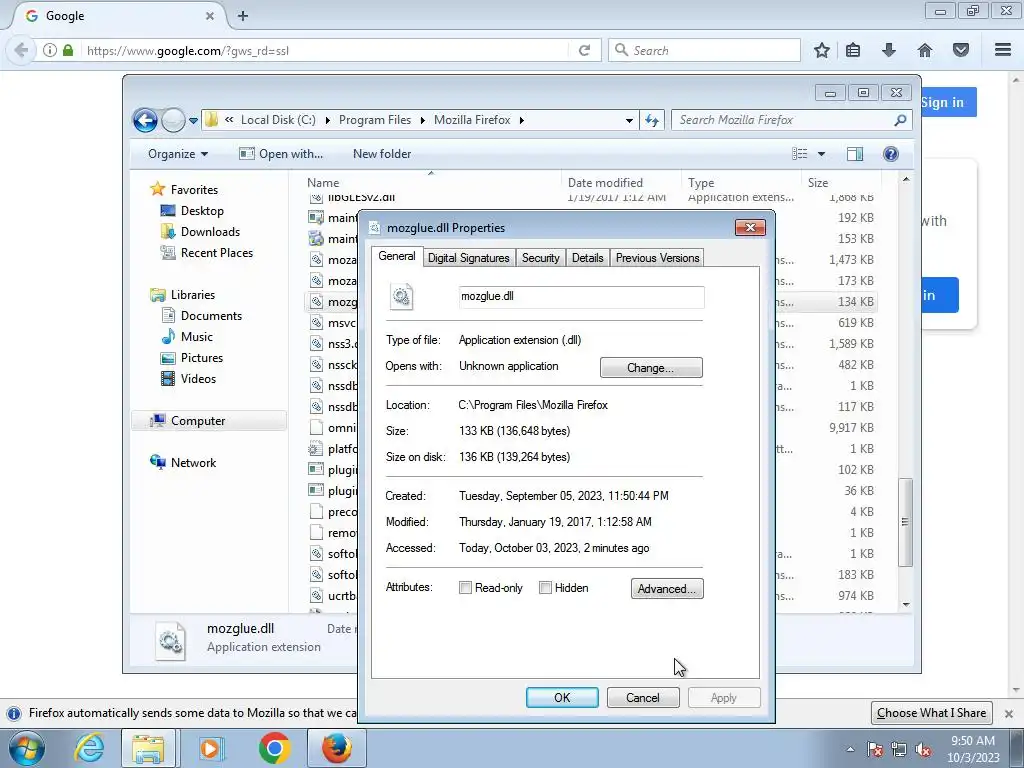The width and height of the screenshot is (1024, 768).
Task: Open Explorer help icon
Action: point(891,154)
